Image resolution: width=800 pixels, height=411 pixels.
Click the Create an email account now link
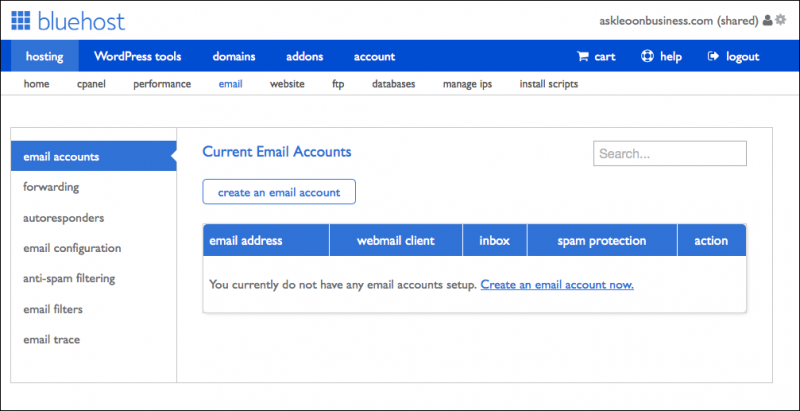tap(557, 285)
